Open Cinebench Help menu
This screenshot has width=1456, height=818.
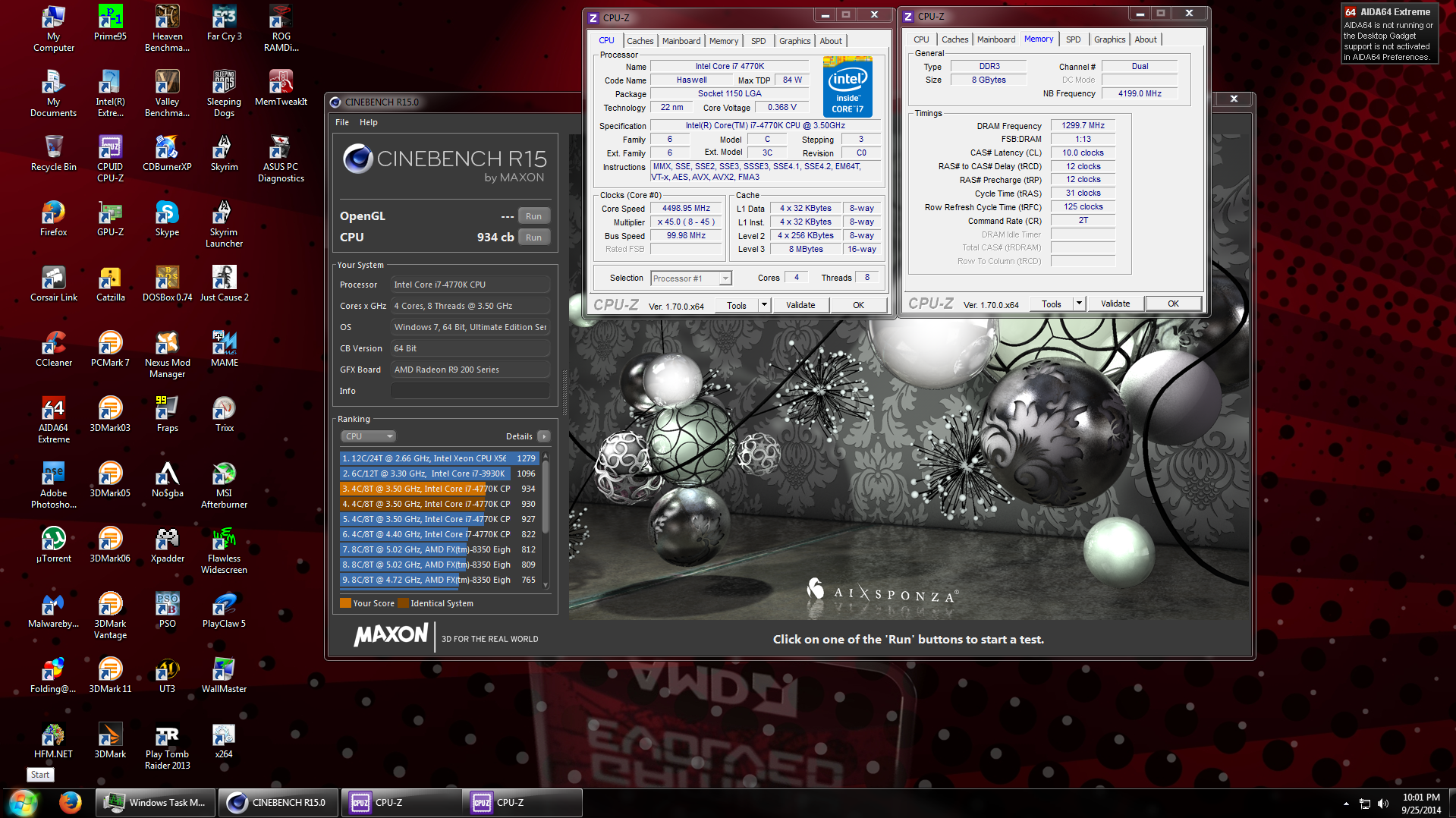(368, 122)
